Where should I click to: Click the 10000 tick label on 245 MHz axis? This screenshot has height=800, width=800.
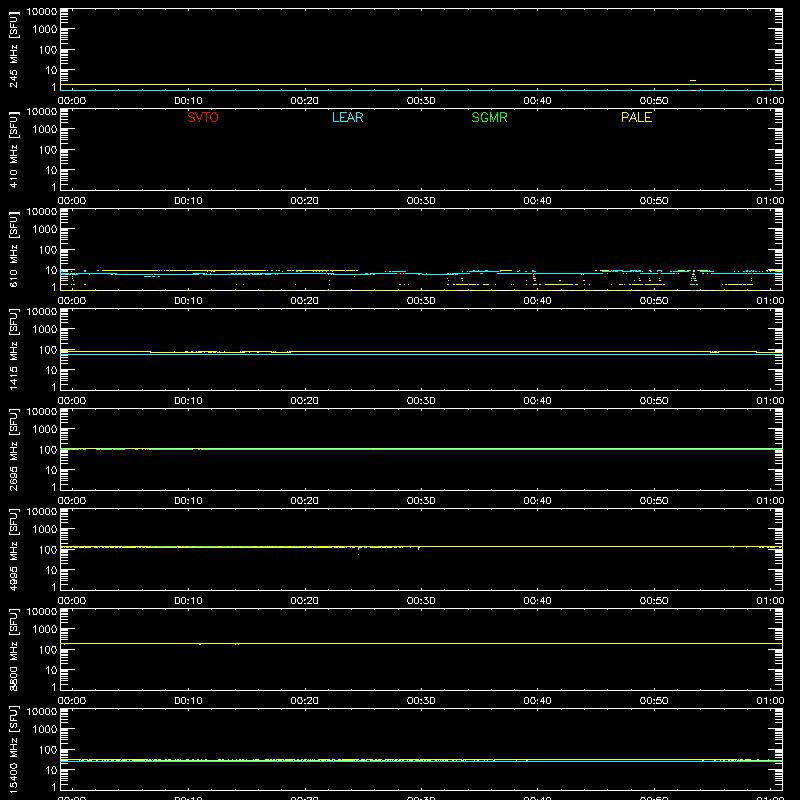click(x=42, y=12)
